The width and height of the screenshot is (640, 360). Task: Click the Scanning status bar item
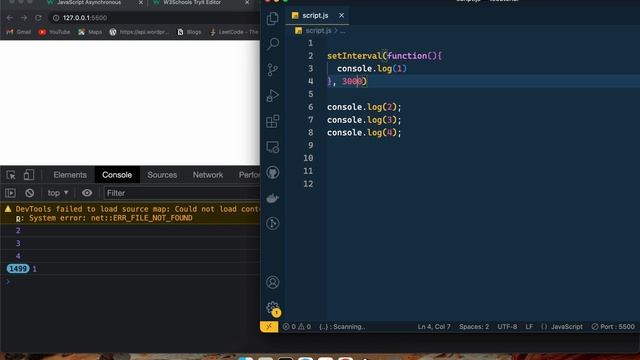tap(342, 327)
